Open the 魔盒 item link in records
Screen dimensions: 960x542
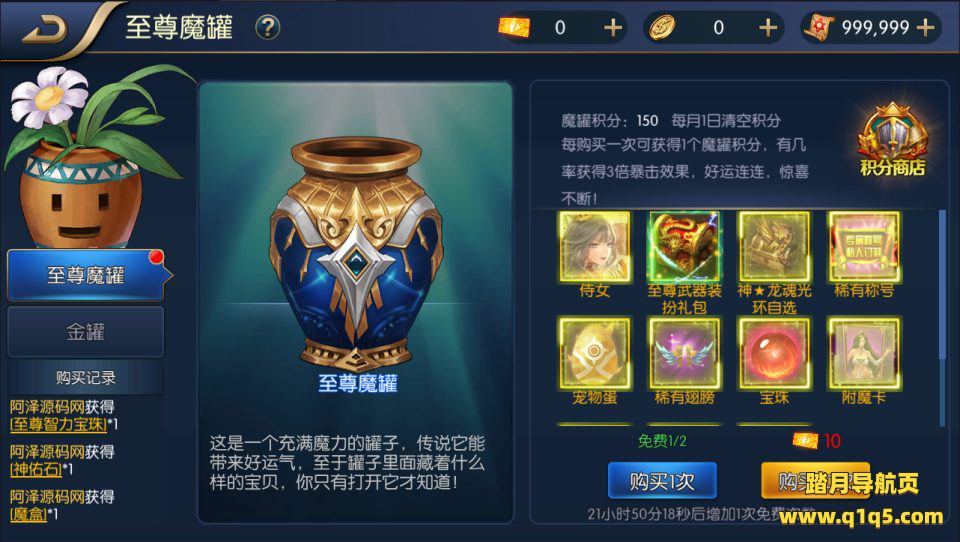pyautogui.click(x=29, y=514)
